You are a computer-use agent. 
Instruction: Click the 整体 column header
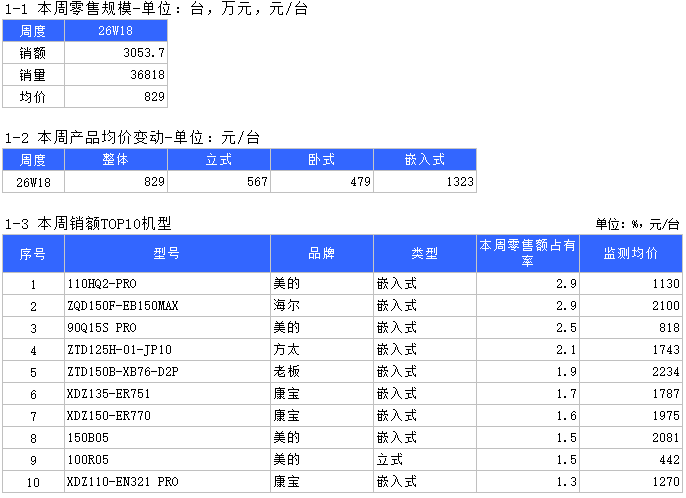116,160
